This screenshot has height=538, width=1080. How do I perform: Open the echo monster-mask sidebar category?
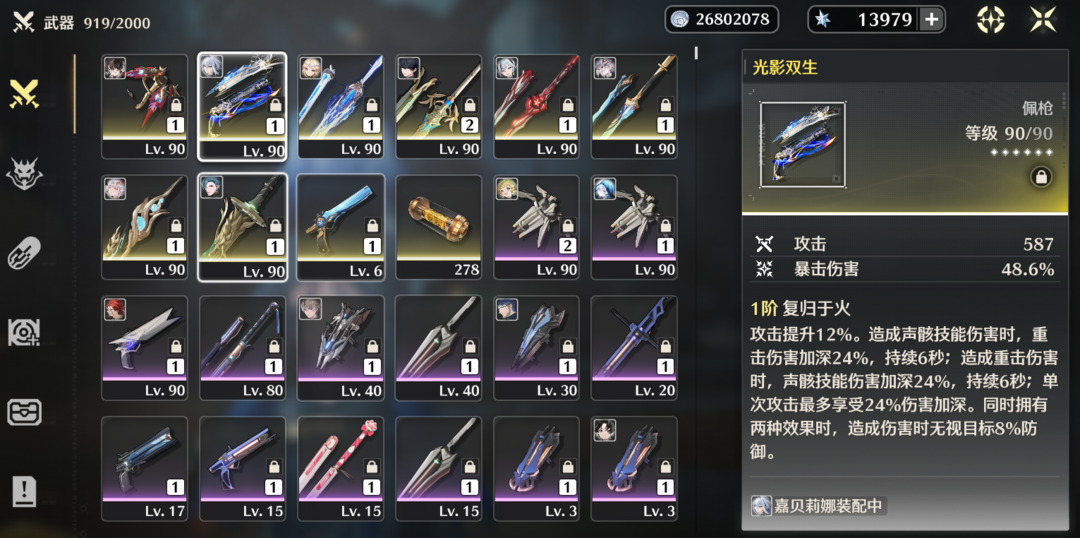(24, 174)
